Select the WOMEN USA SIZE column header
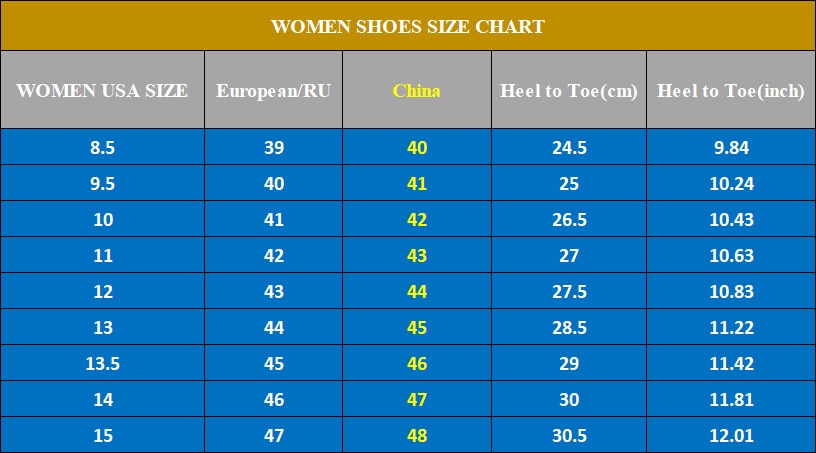 point(102,91)
